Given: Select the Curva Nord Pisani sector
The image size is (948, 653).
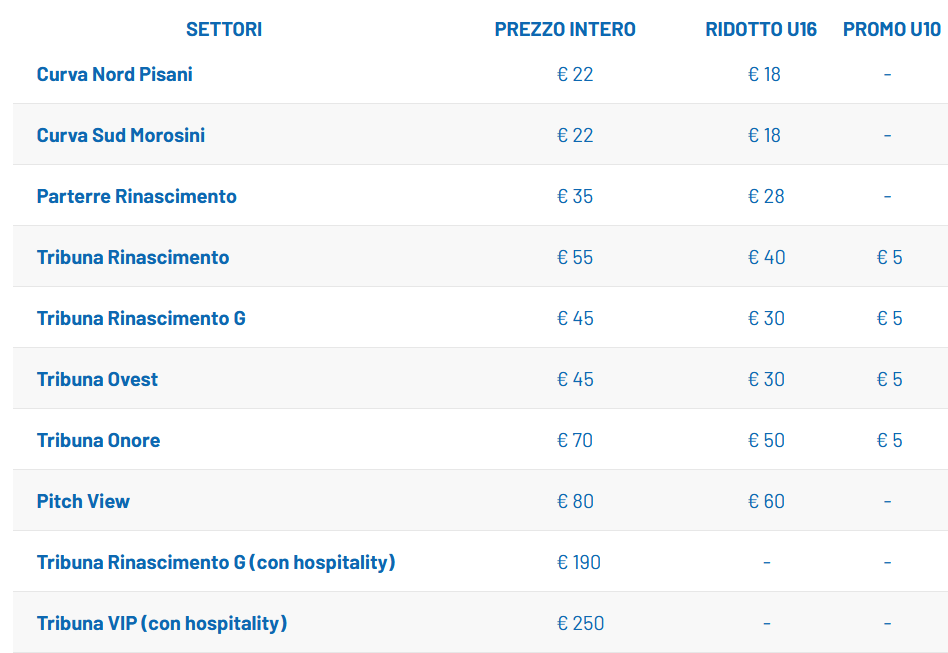Looking at the screenshot, I should coord(115,74).
